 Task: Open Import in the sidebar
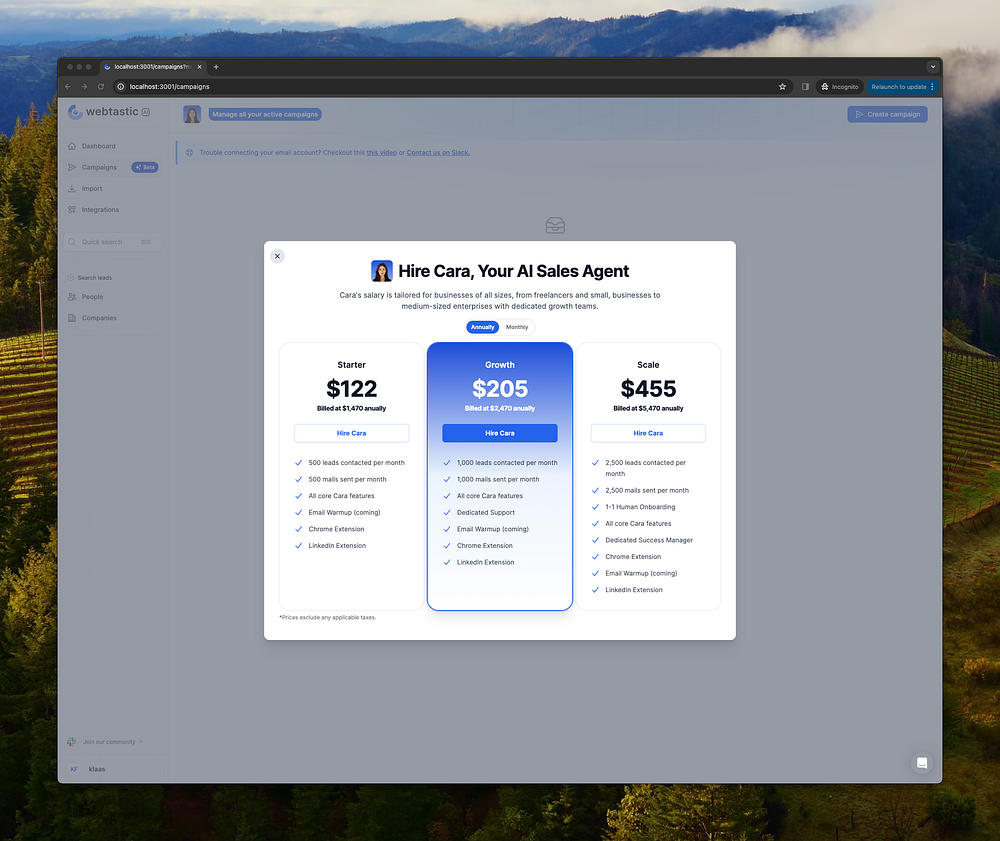[92, 189]
